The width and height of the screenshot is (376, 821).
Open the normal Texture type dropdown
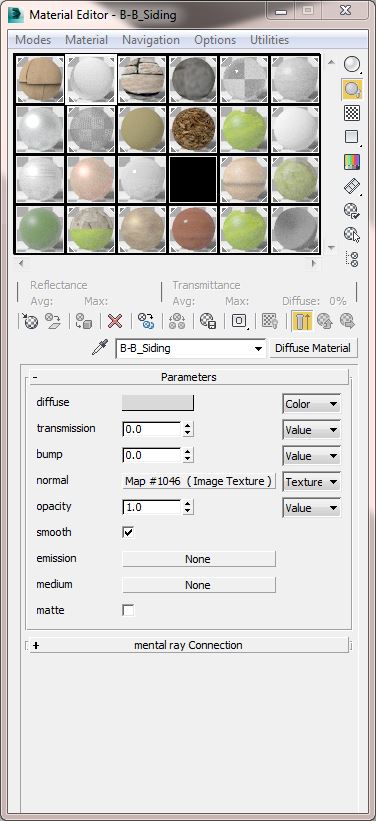tap(312, 482)
